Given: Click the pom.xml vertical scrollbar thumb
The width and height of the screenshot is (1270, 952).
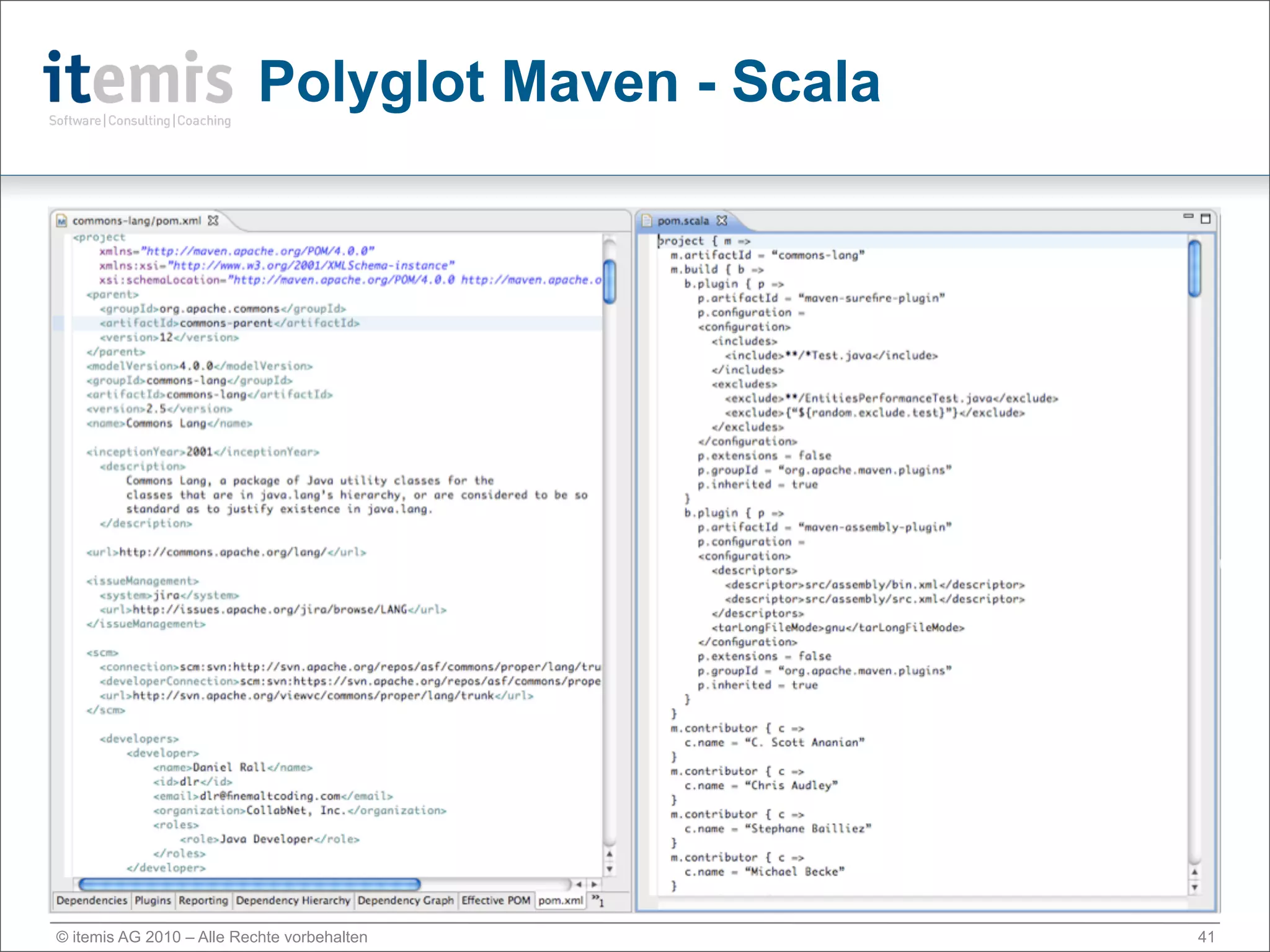Looking at the screenshot, I should (610, 282).
